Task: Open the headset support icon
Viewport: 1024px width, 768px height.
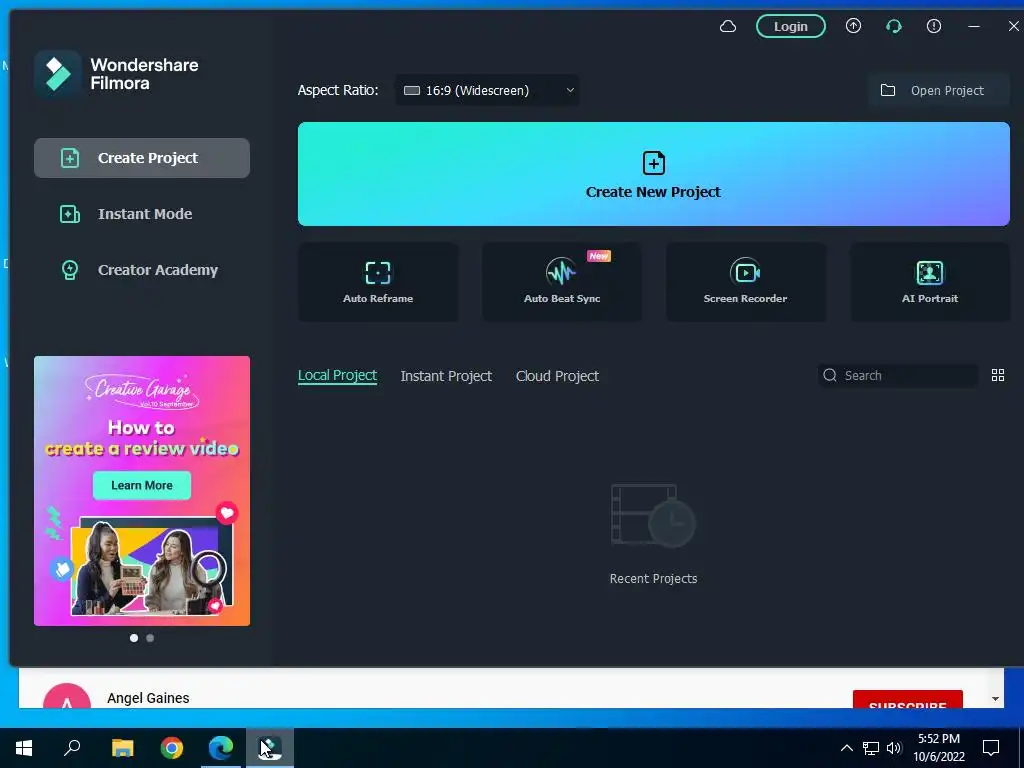Action: (893, 26)
